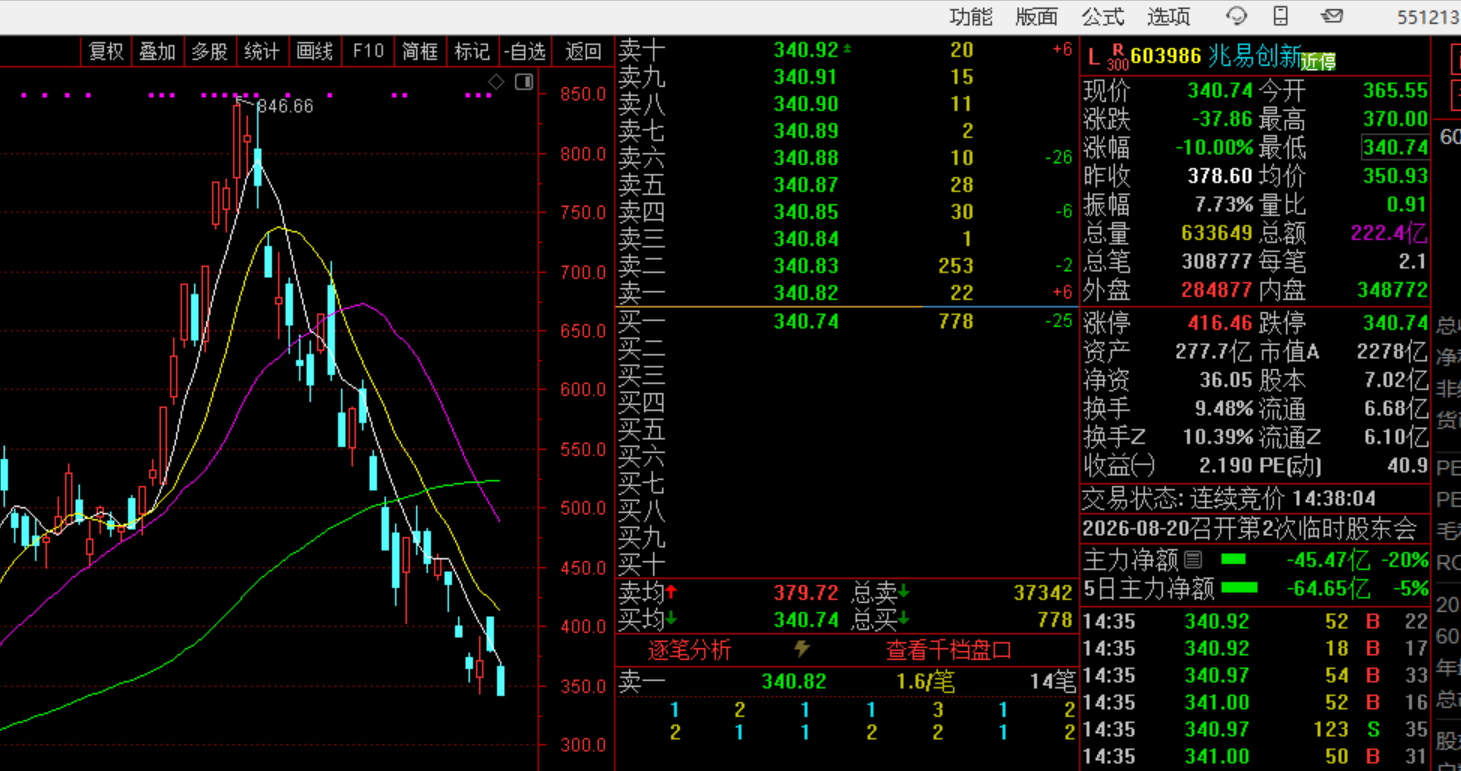Open F10 company info

pos(367,51)
